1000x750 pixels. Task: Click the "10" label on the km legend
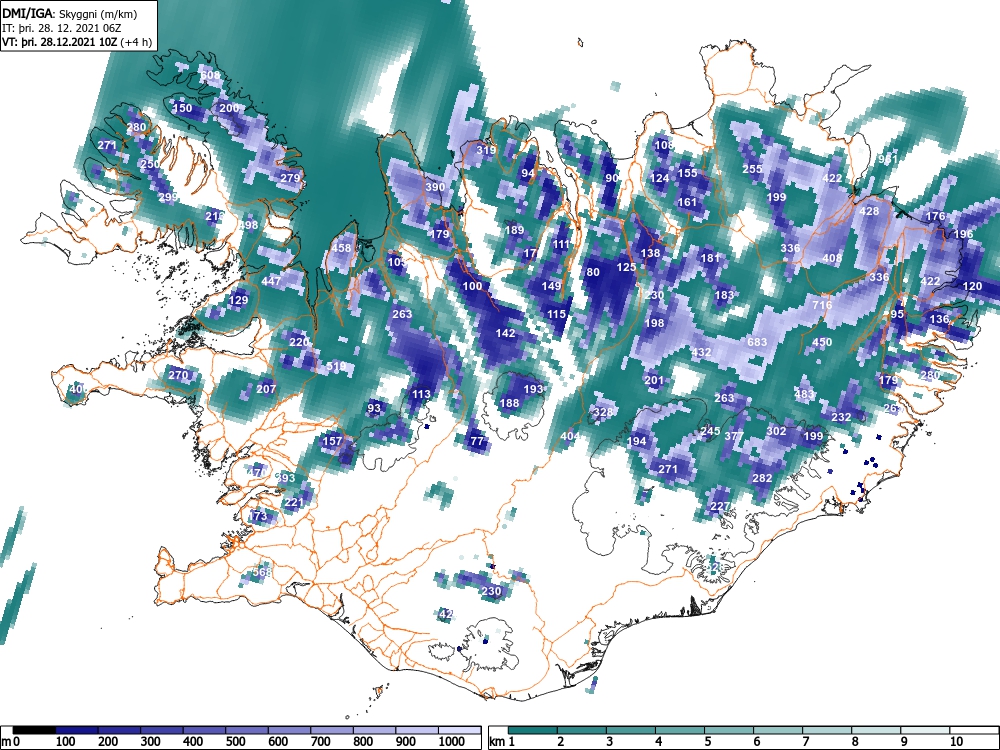point(955,742)
